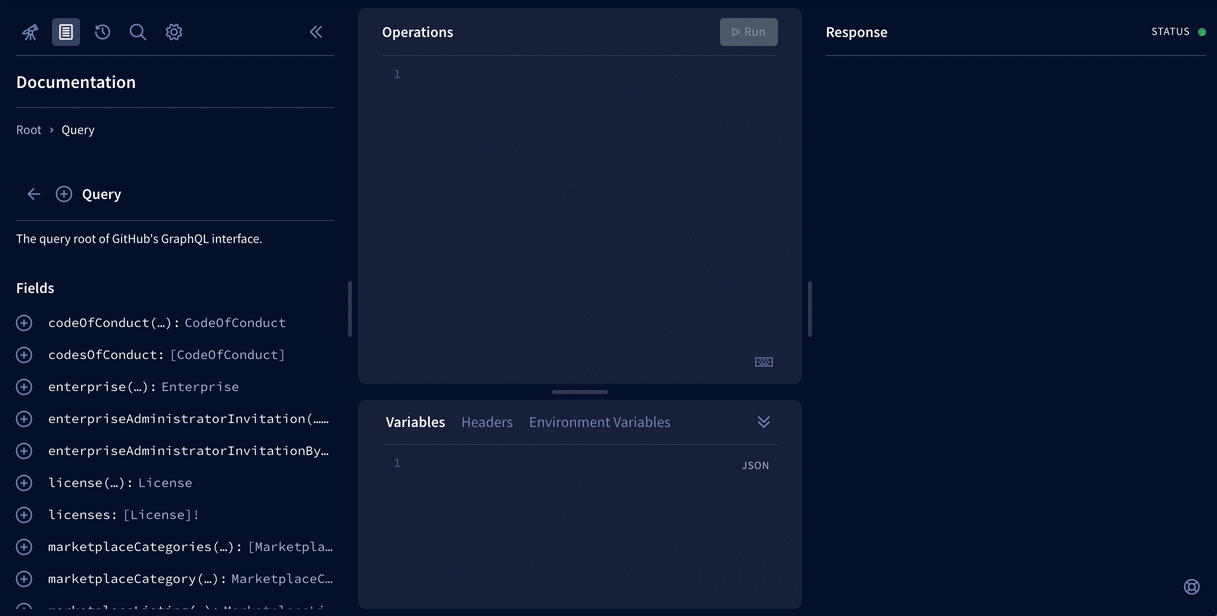Select the Documentation panel icon

point(66,32)
